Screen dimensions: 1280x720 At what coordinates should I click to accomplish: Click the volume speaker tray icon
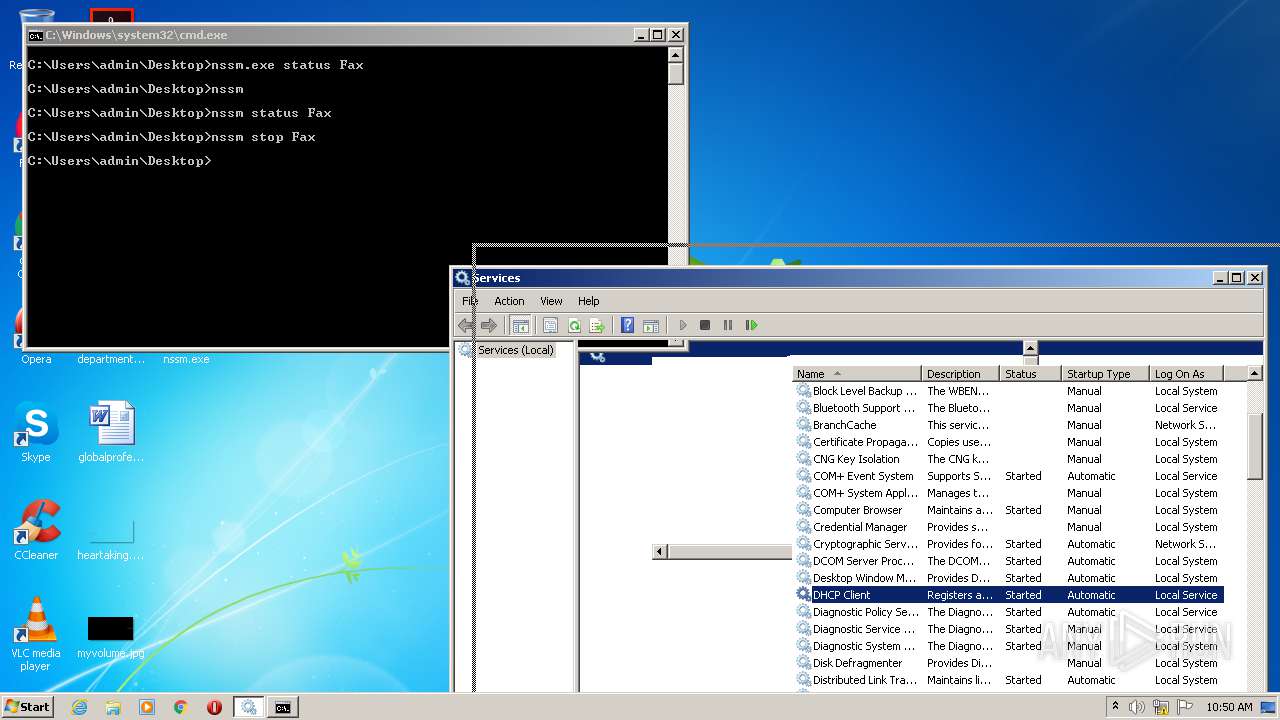point(1137,707)
